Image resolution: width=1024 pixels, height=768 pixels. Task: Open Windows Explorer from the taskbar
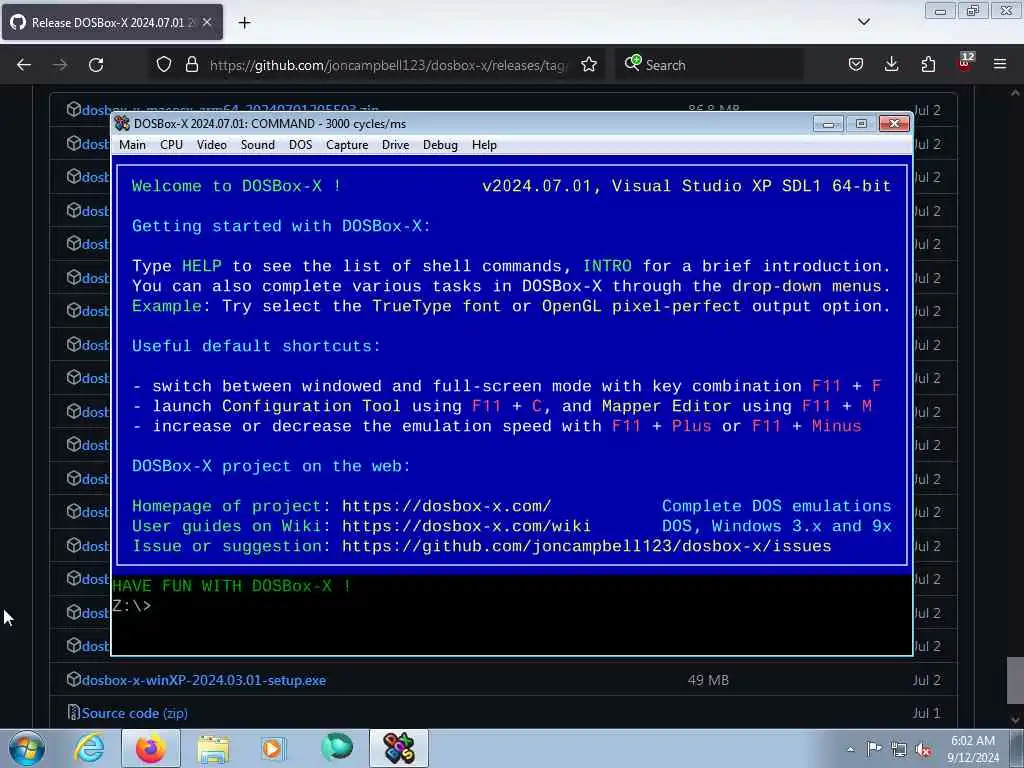pos(213,748)
